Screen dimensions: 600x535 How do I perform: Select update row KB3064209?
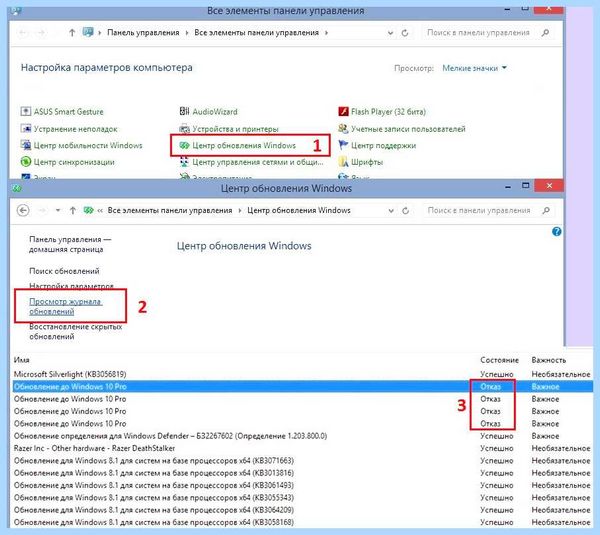click(x=302, y=510)
